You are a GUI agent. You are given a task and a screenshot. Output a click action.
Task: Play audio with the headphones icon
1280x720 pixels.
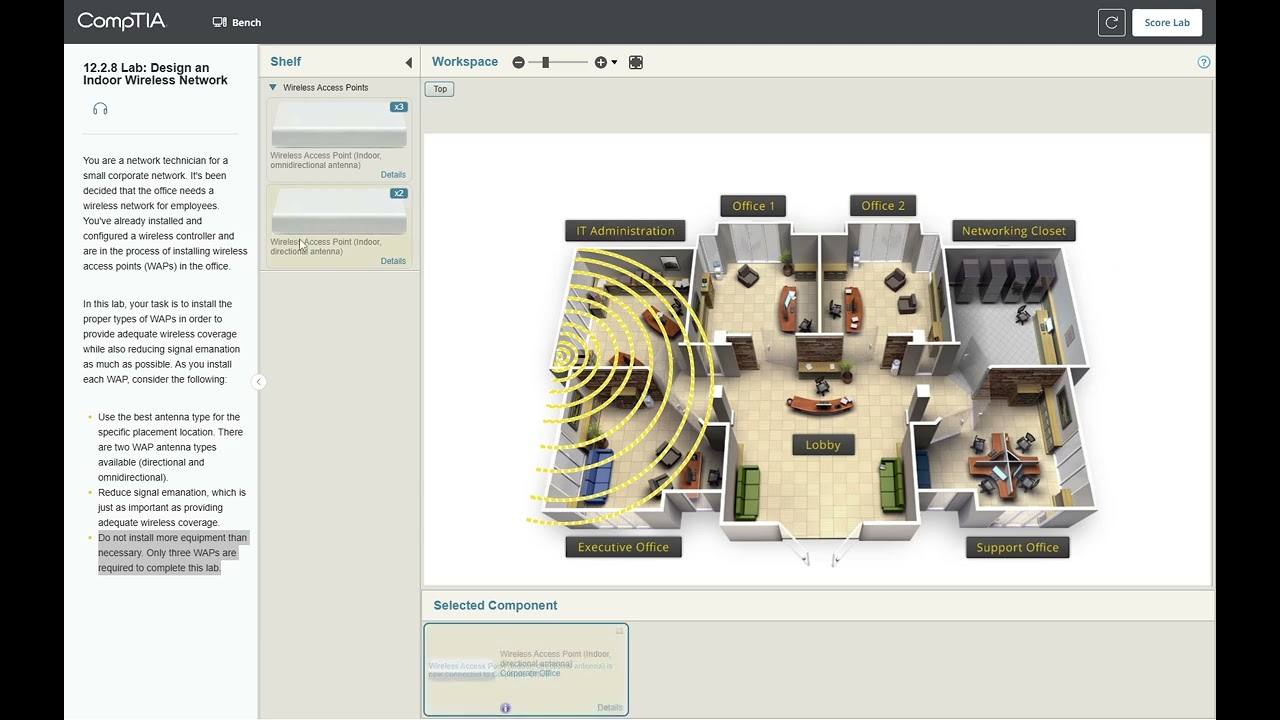(x=100, y=108)
